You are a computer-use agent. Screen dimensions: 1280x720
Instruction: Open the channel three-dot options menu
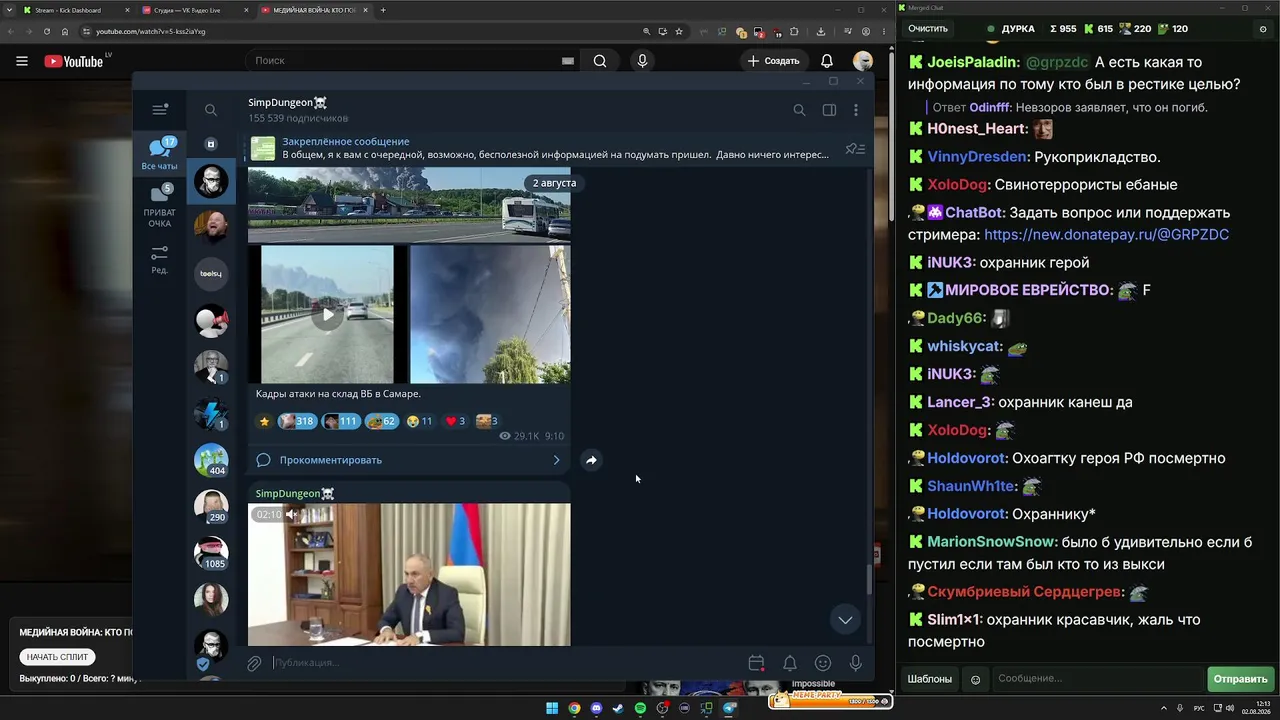coord(856,110)
